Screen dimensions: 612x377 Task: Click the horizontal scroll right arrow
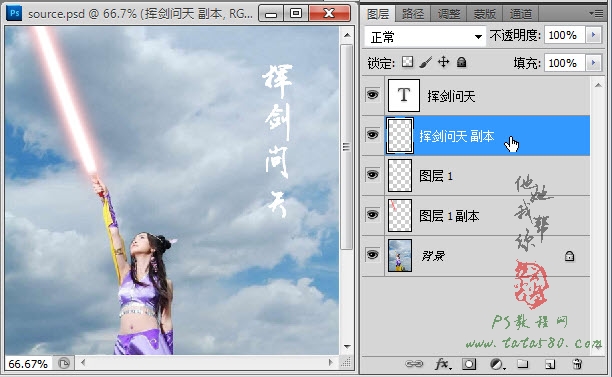coord(330,363)
